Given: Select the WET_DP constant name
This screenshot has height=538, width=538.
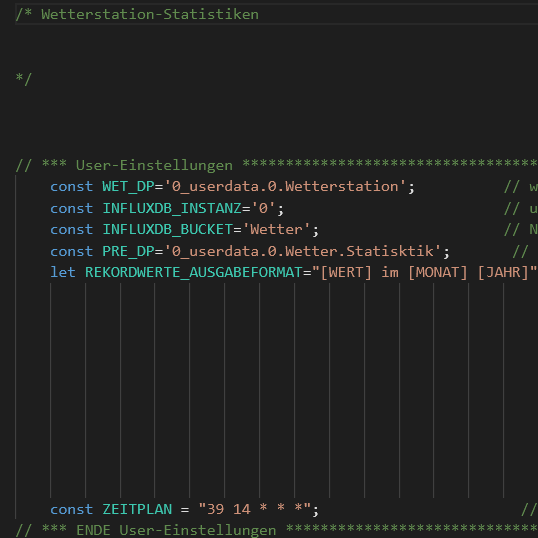Looking at the screenshot, I should point(128,187).
